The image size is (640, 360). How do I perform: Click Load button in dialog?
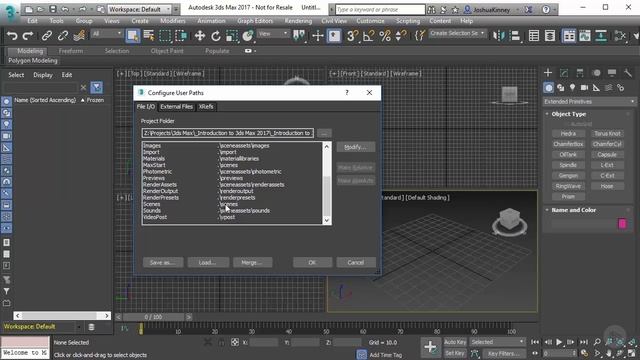(207, 262)
